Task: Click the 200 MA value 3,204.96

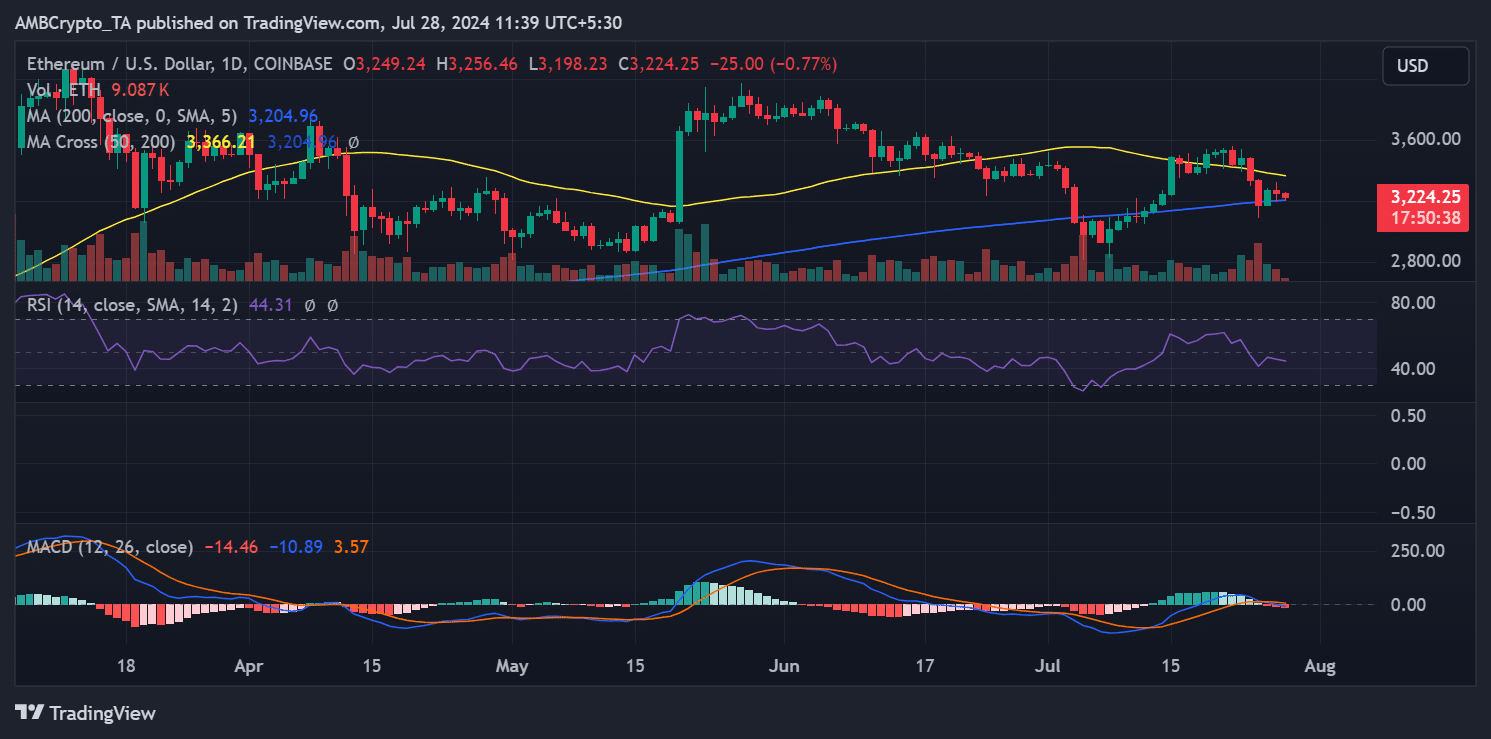Action: point(283,116)
